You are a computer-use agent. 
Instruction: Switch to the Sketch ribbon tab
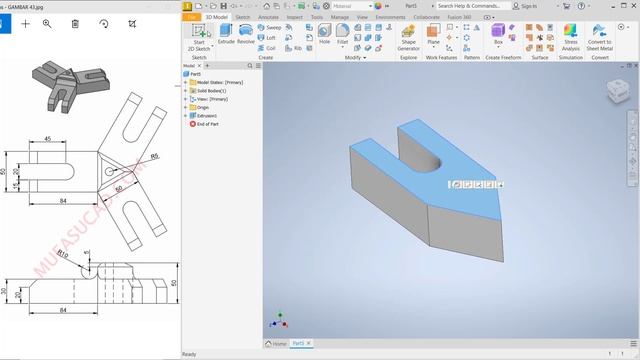click(x=242, y=17)
